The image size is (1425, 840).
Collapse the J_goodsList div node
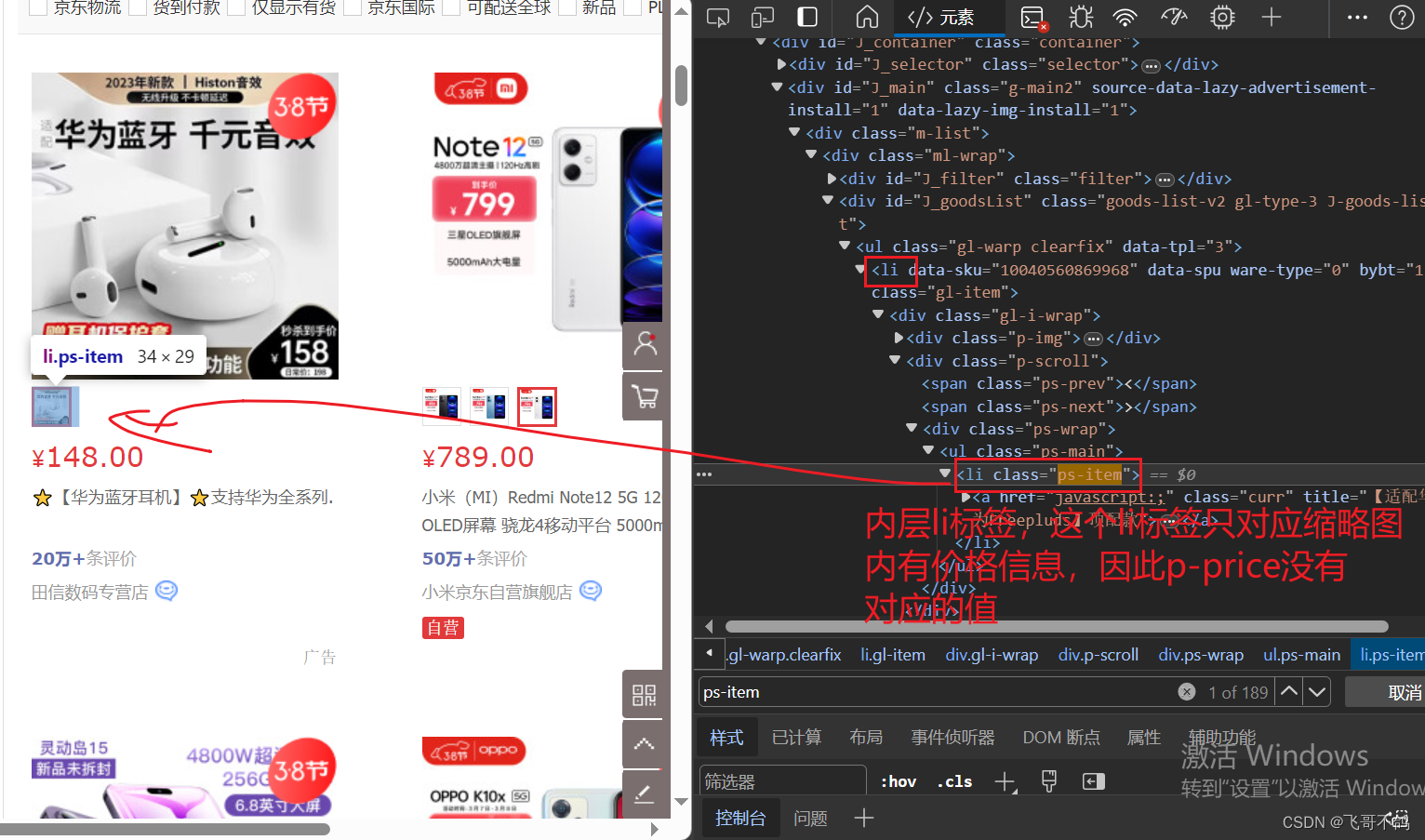(828, 200)
